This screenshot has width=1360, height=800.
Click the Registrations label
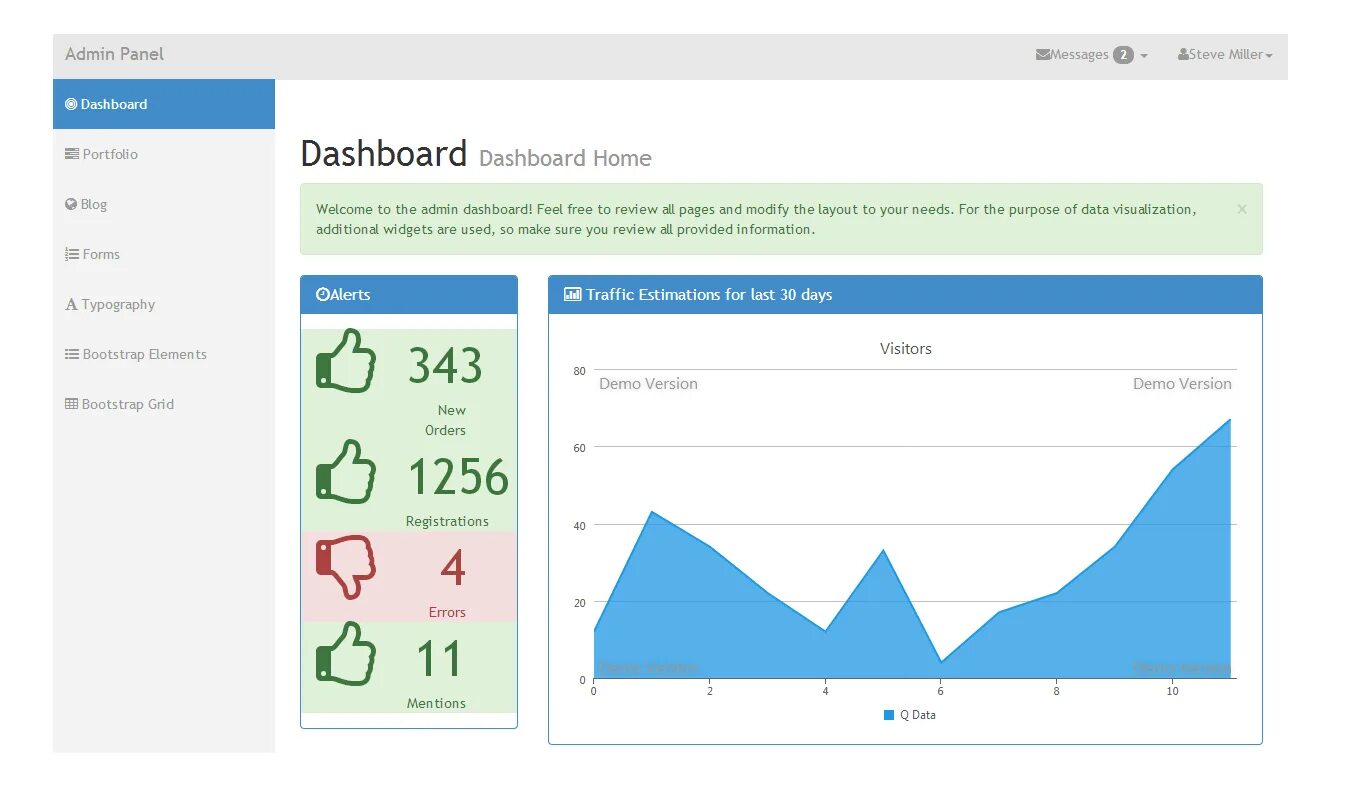(447, 521)
